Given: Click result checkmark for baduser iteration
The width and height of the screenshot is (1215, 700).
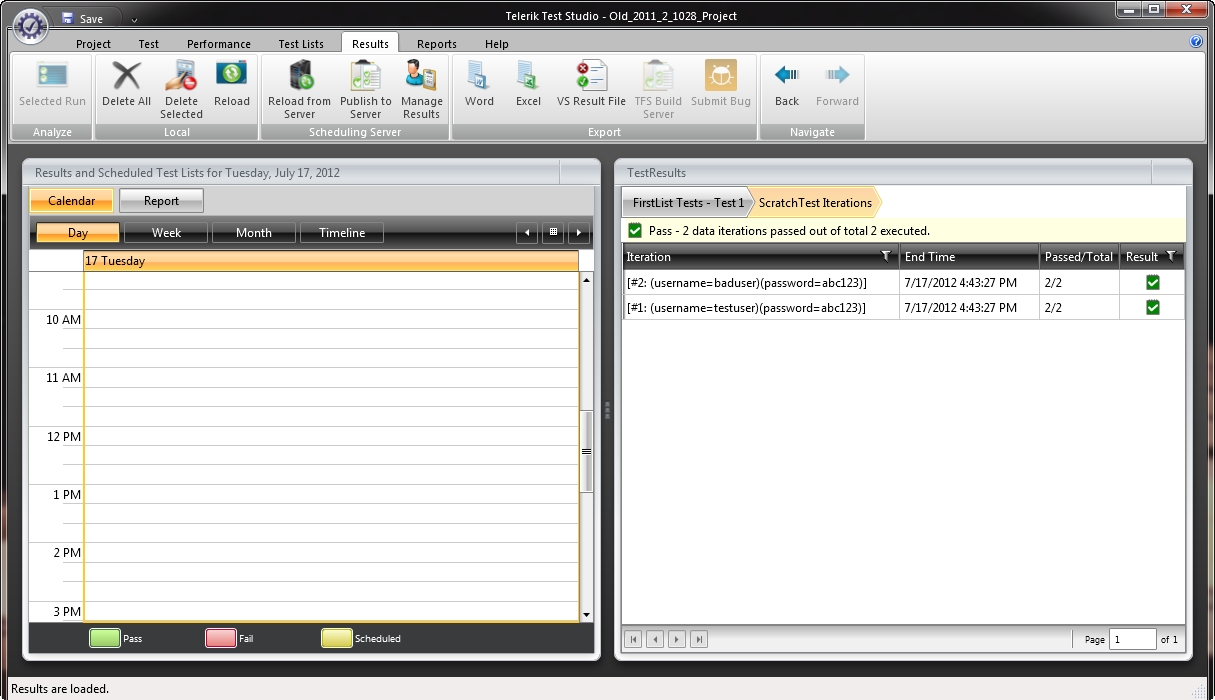Looking at the screenshot, I should [x=1152, y=283].
